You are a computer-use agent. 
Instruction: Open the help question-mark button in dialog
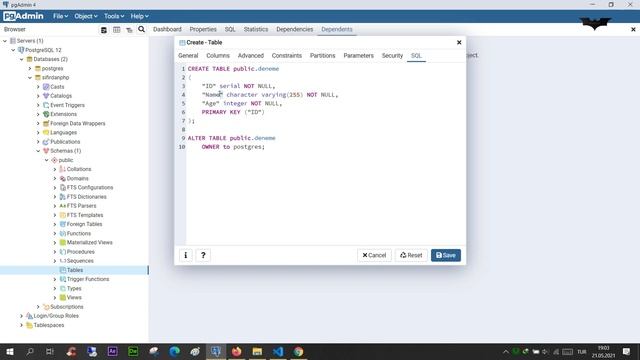203,255
